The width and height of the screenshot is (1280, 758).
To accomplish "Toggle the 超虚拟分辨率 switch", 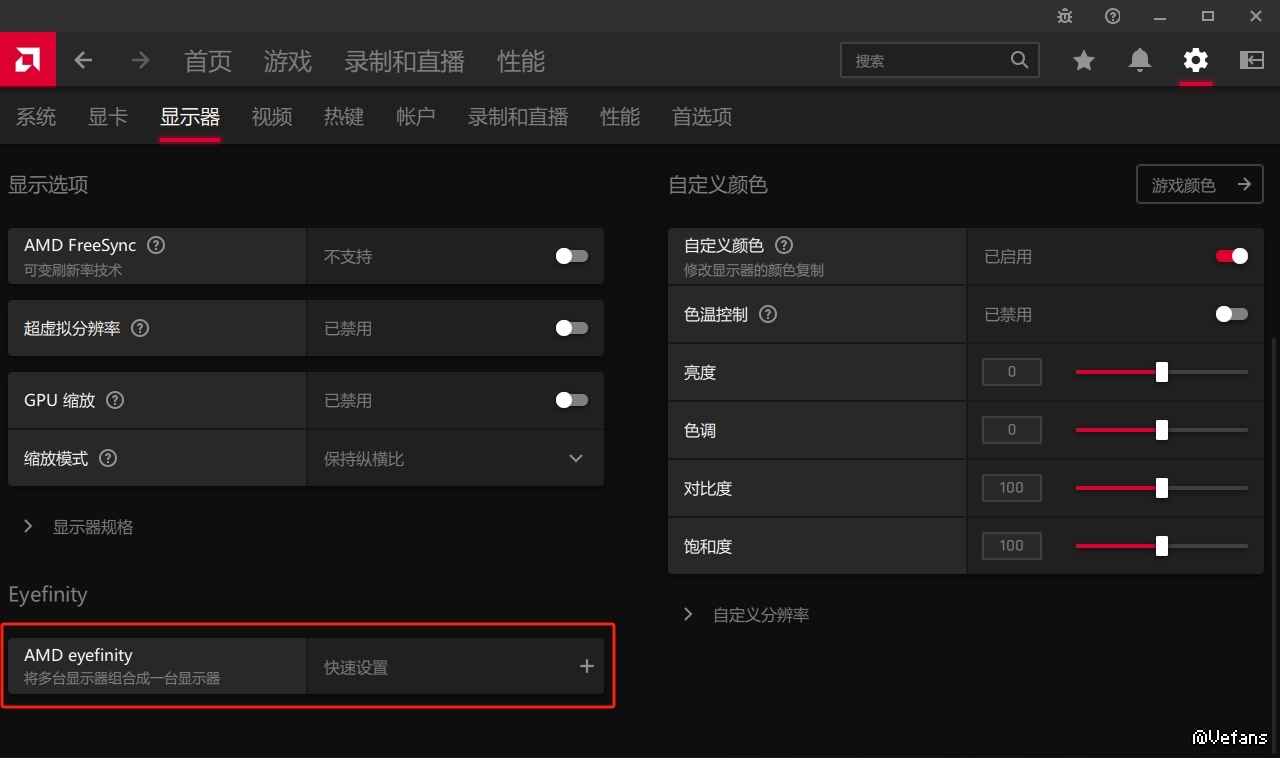I will pos(571,328).
